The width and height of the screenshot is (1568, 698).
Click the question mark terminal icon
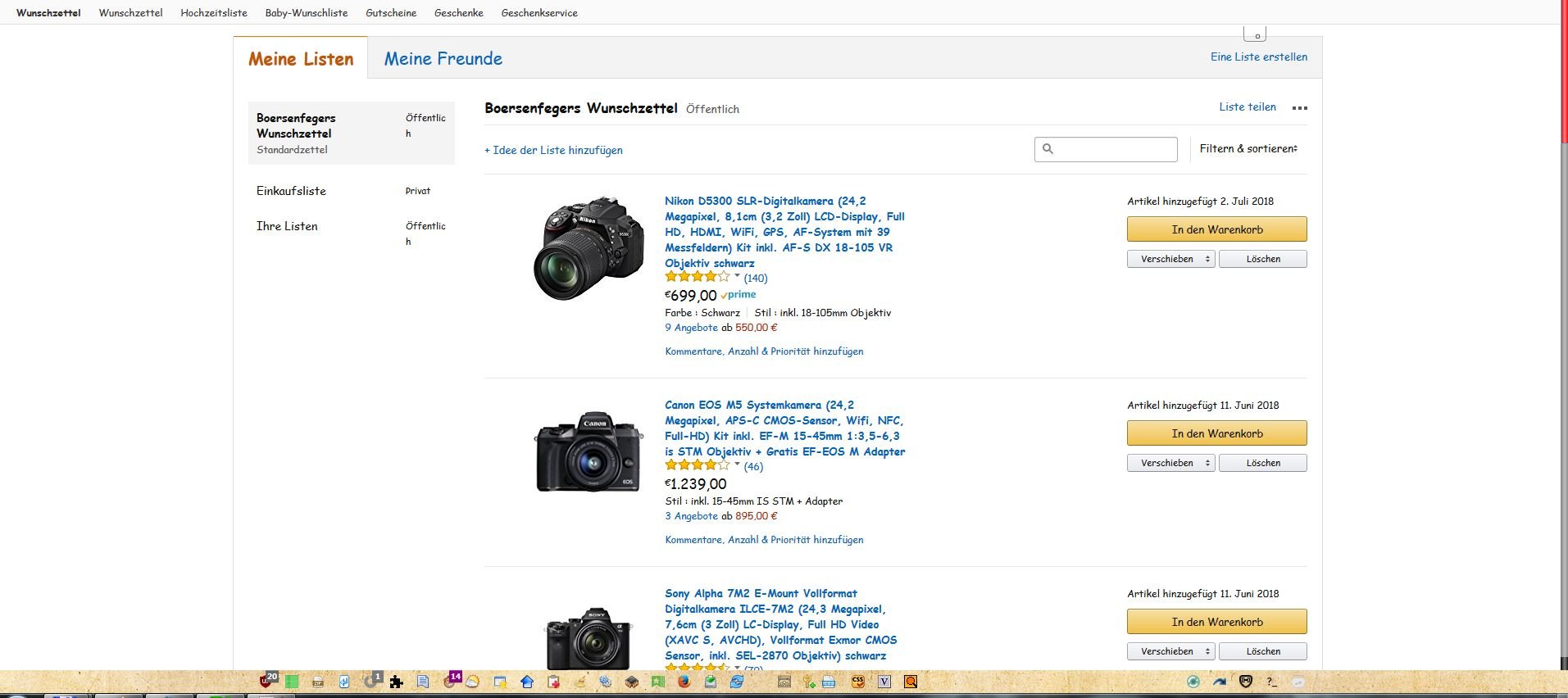[x=1272, y=682]
